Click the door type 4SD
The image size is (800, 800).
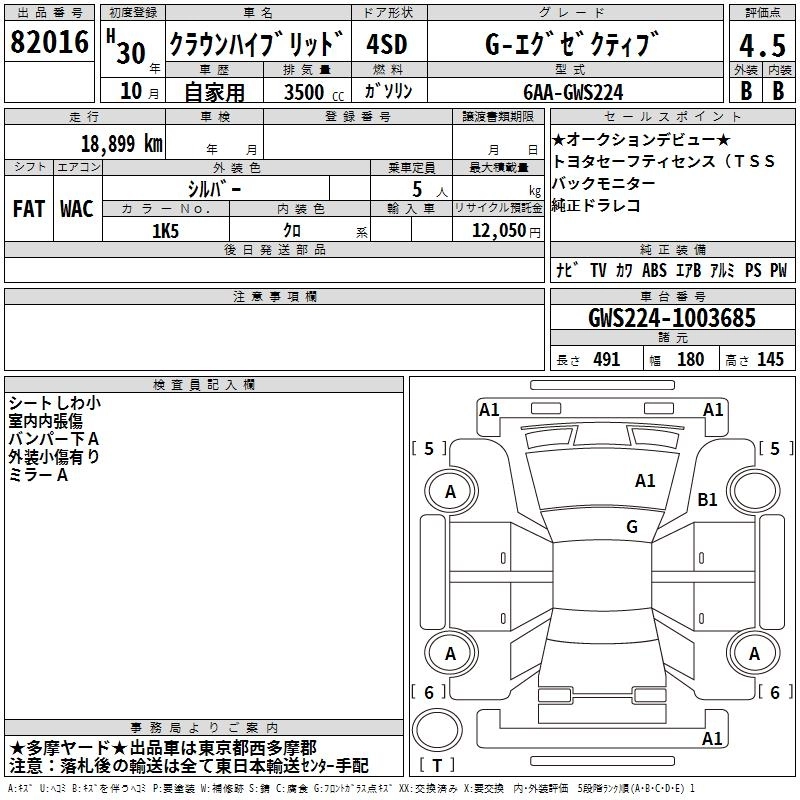(x=387, y=44)
